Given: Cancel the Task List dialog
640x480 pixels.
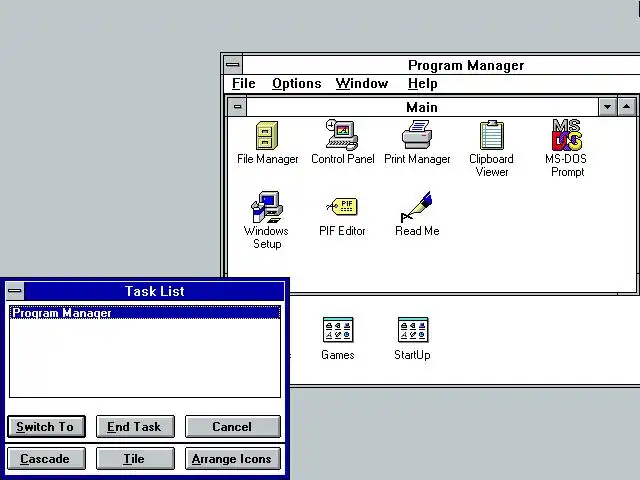Looking at the screenshot, I should pyautogui.click(x=233, y=427).
